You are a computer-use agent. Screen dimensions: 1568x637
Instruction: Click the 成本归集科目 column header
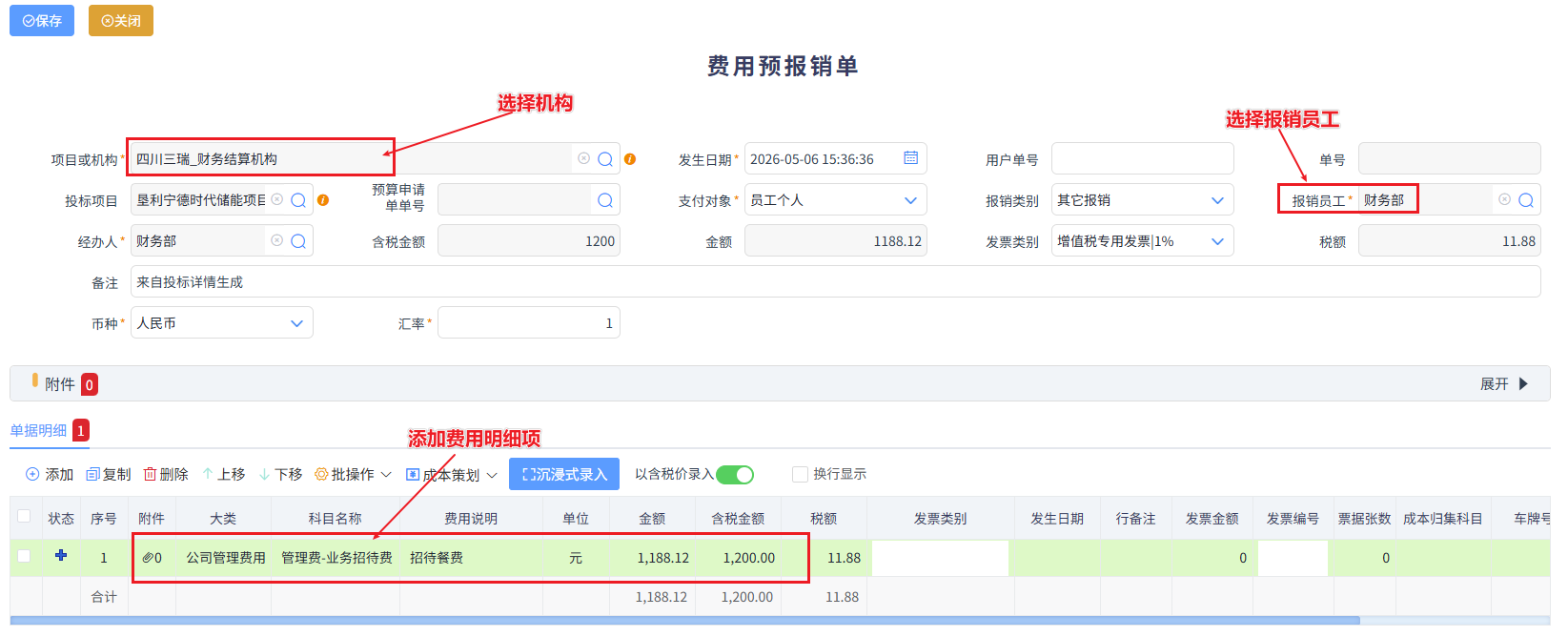(x=1443, y=518)
